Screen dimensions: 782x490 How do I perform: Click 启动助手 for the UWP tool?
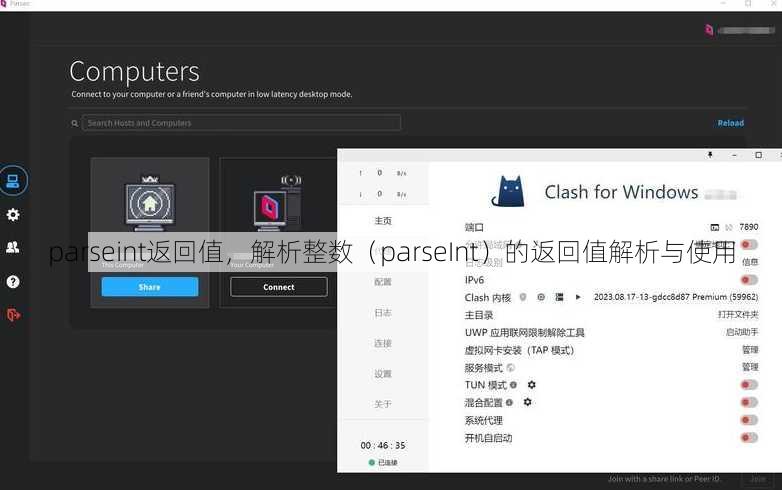tap(742, 332)
